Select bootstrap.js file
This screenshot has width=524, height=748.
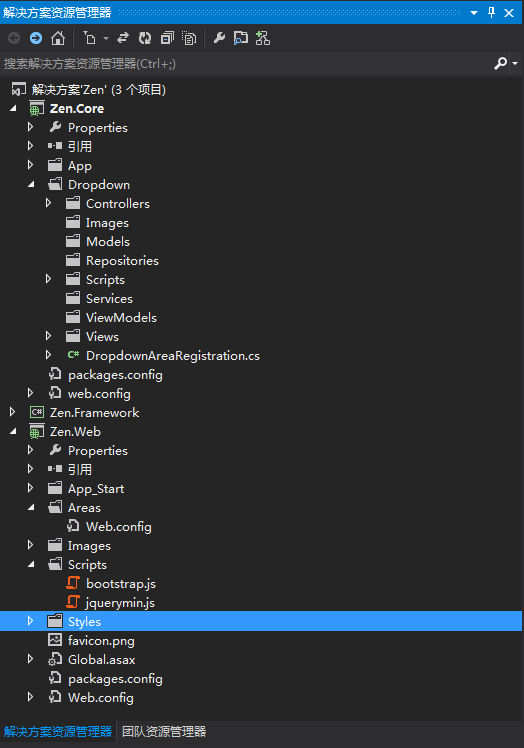point(121,583)
